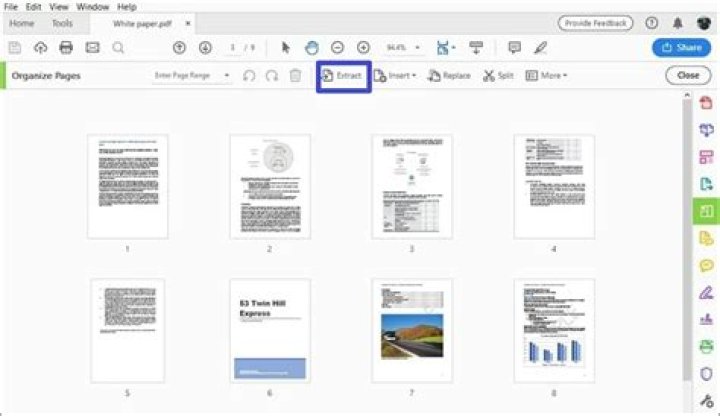Select the highlighter pen tool
Viewport: 720px width, 416px height.
[540, 47]
